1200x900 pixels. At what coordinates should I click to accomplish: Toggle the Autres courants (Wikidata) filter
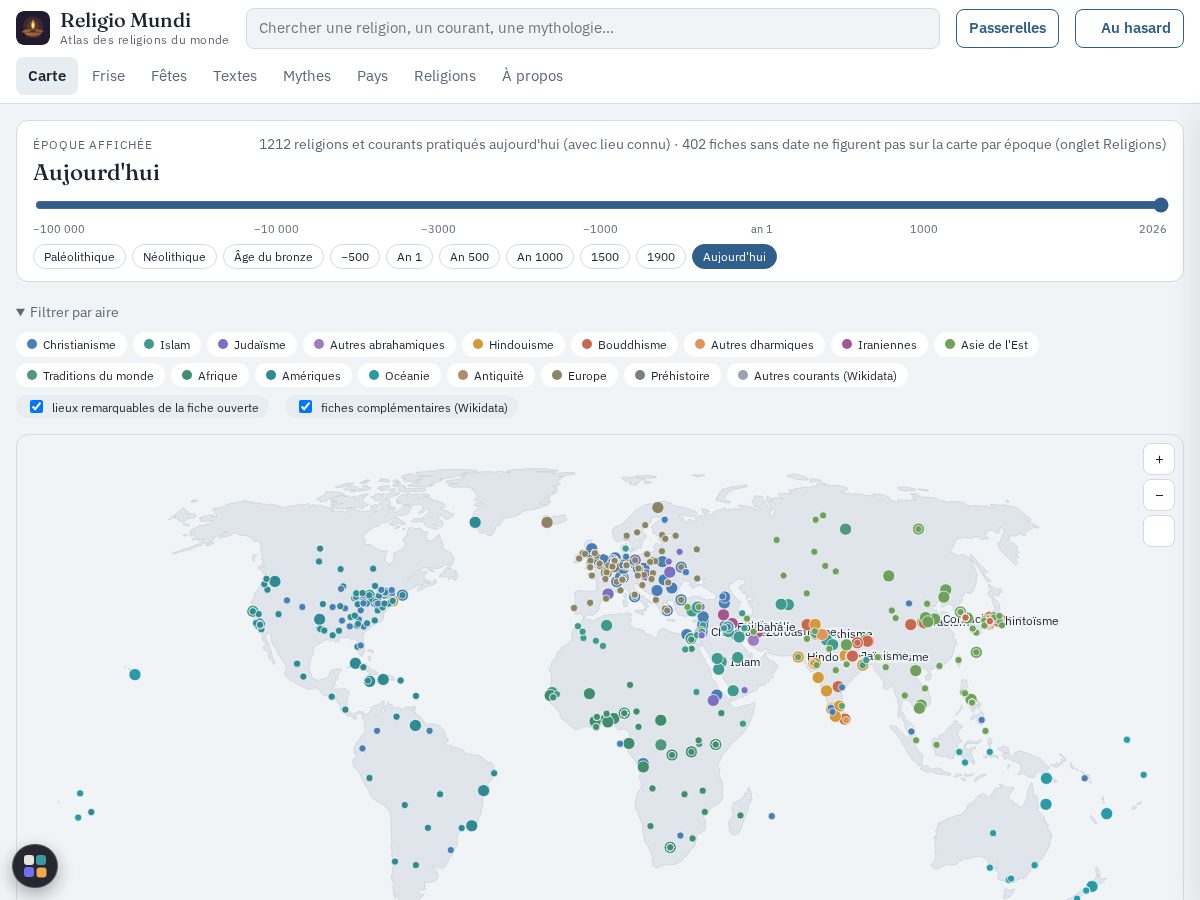coord(817,376)
